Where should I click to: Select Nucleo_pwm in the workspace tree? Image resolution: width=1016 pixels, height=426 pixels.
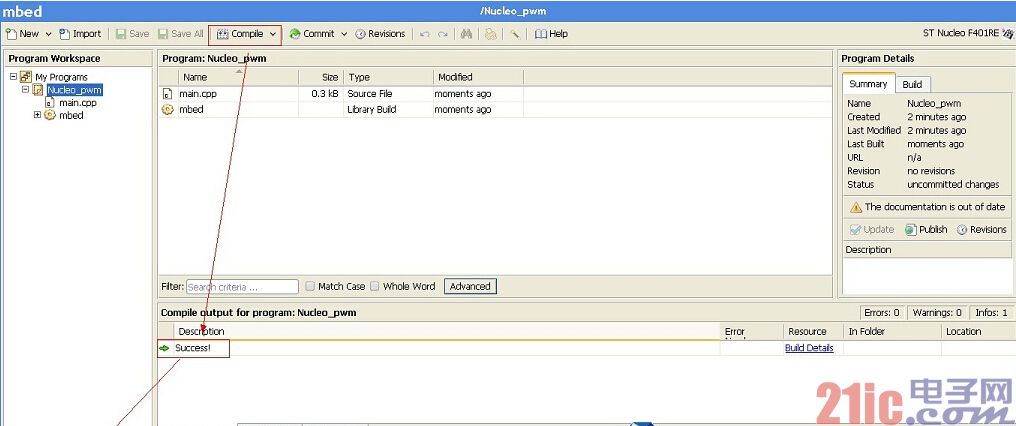75,90
